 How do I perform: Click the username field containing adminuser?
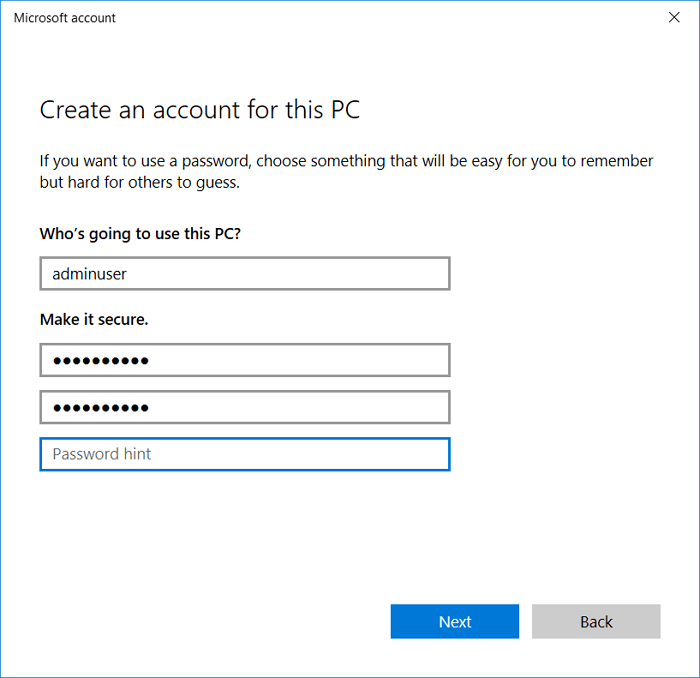pos(244,273)
